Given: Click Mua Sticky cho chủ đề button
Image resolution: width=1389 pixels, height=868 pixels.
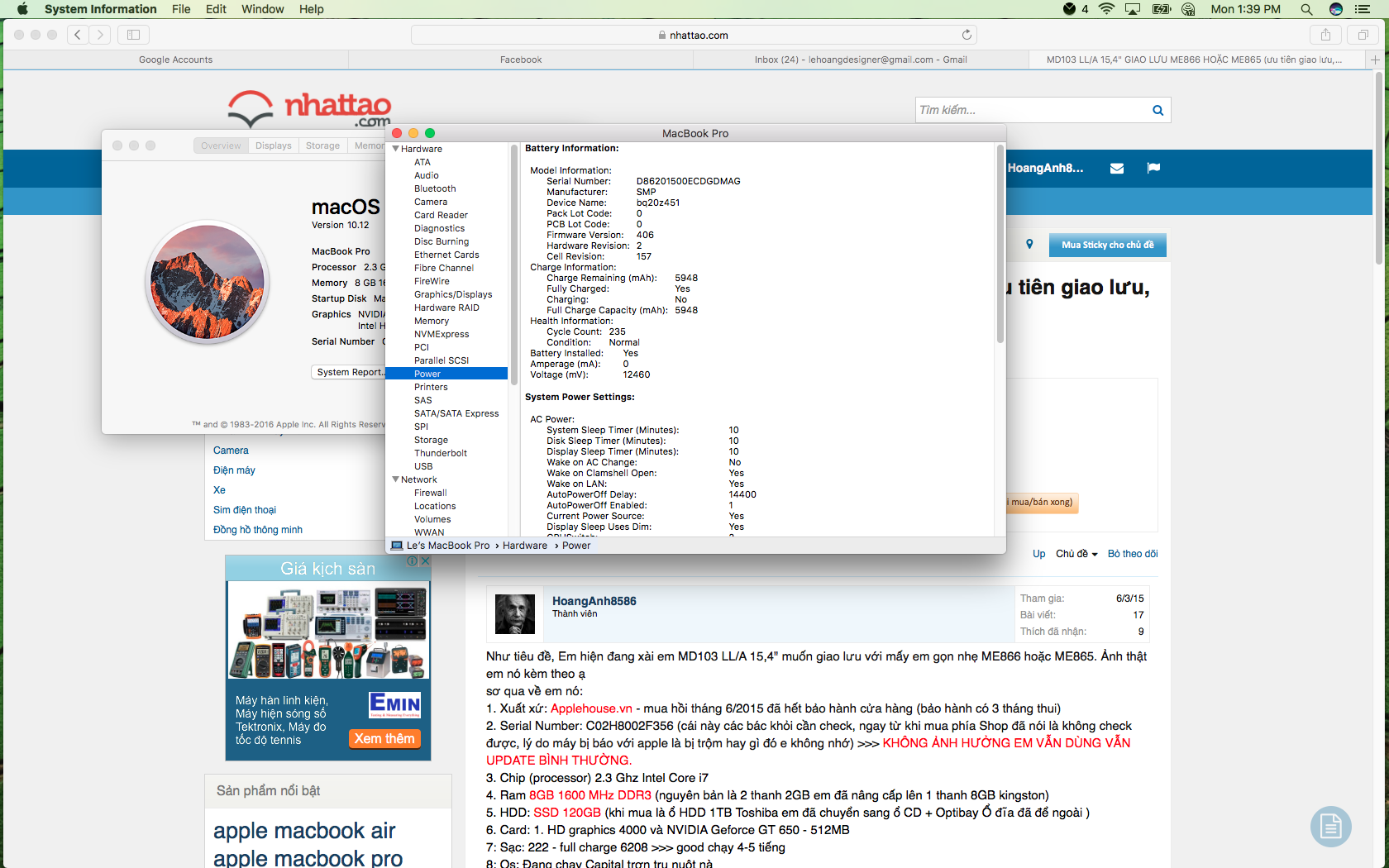Looking at the screenshot, I should (x=1107, y=245).
